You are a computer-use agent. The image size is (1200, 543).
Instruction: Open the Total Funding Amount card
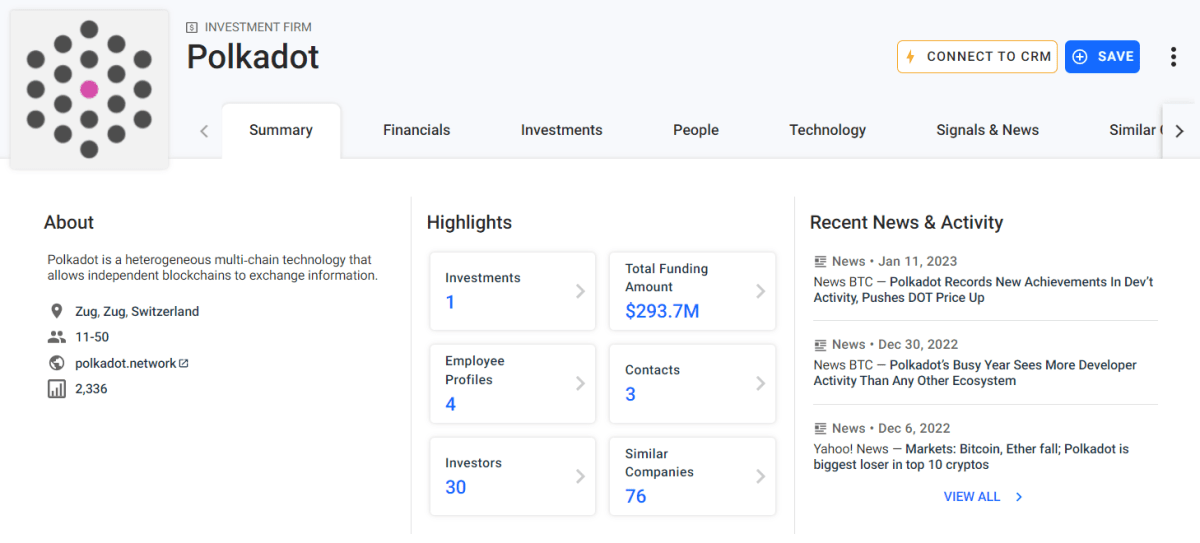692,291
